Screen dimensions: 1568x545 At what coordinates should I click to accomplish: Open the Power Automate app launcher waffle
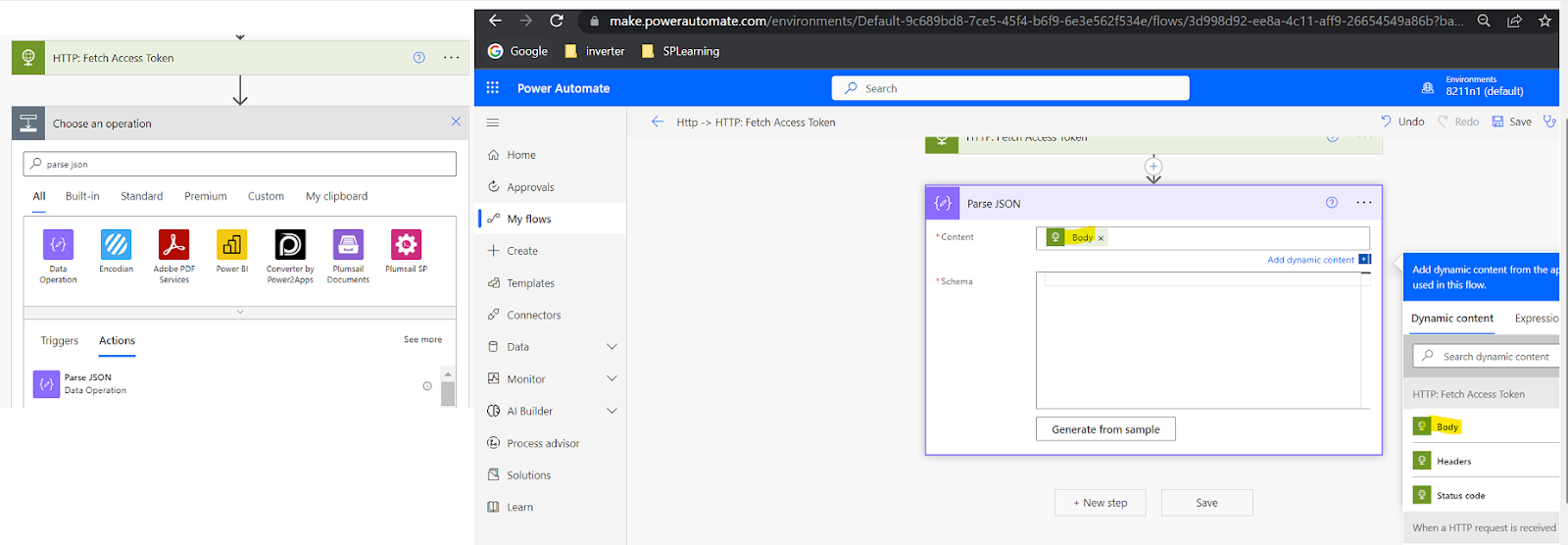493,87
